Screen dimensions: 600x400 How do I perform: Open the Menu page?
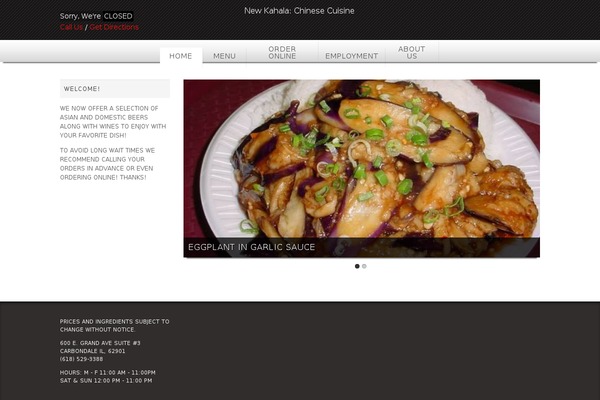coord(224,56)
